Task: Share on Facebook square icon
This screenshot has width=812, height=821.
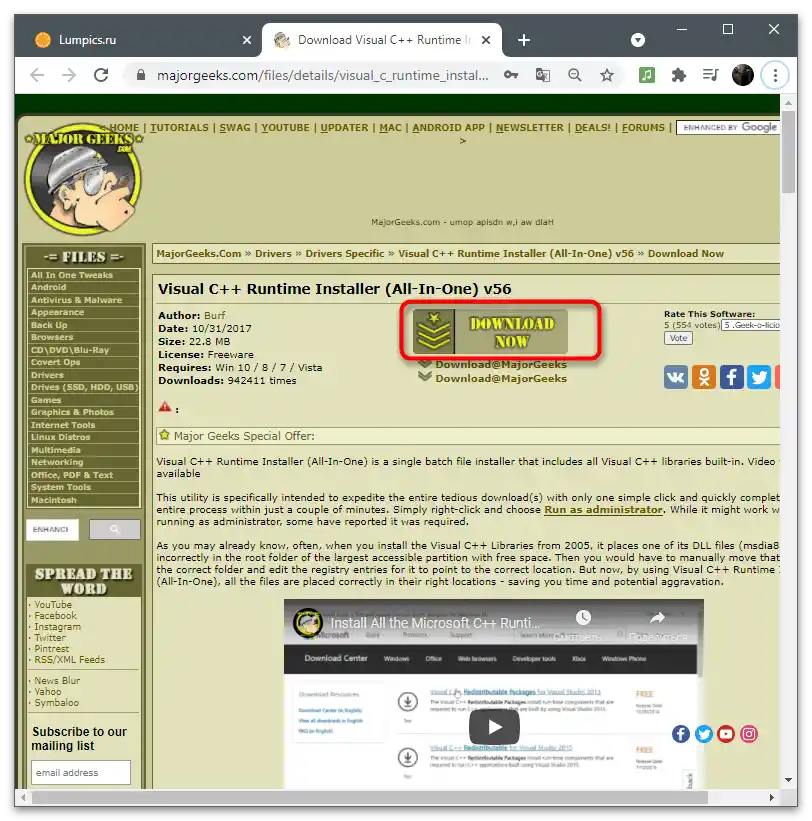Action: (731, 377)
